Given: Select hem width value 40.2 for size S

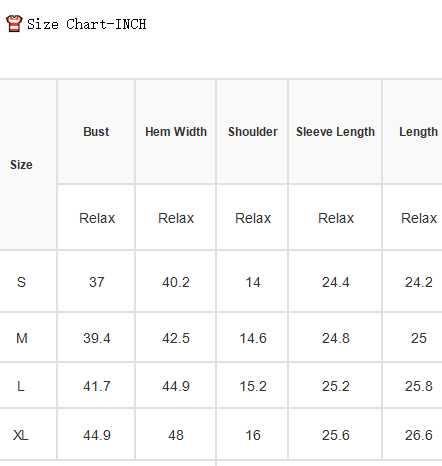Looking at the screenshot, I should [176, 282].
